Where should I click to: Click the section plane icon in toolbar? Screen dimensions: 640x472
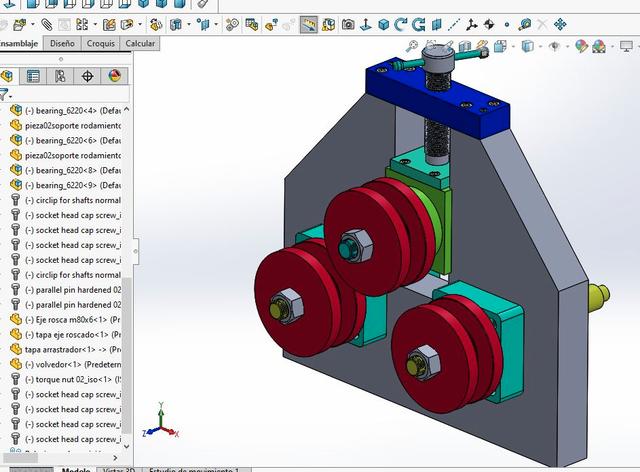click(436, 25)
